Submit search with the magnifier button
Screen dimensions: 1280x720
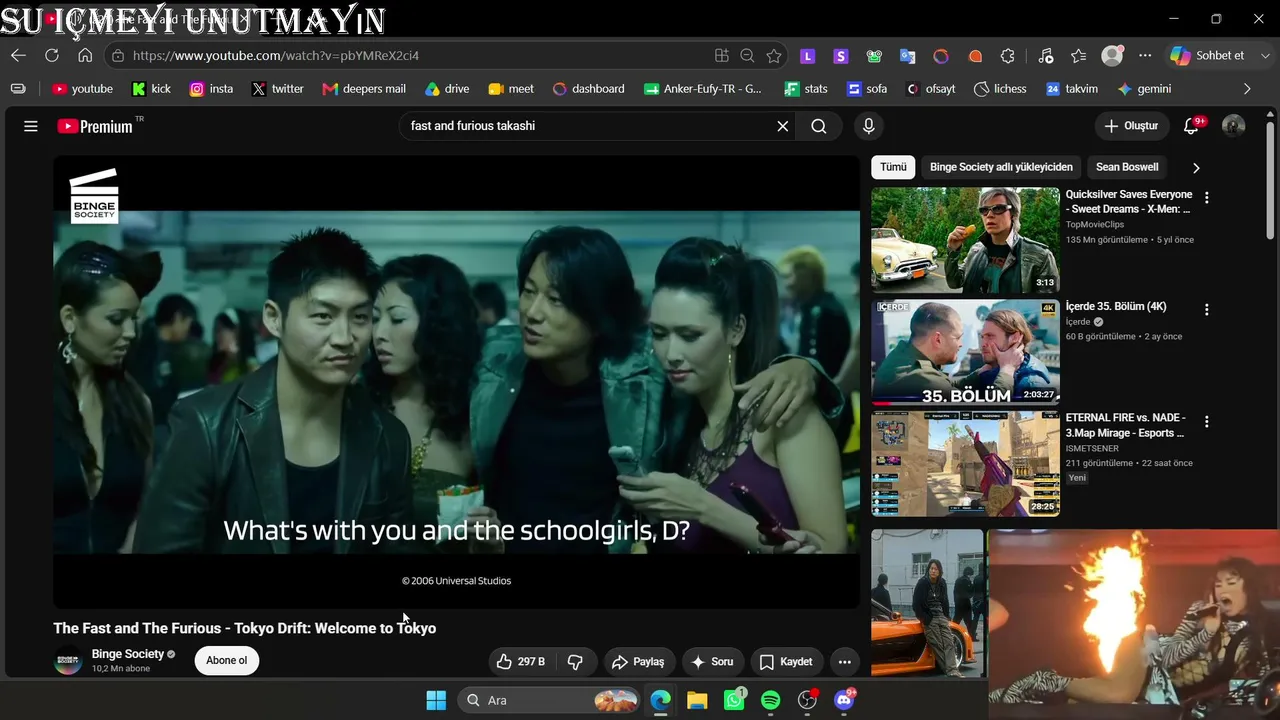point(819,126)
